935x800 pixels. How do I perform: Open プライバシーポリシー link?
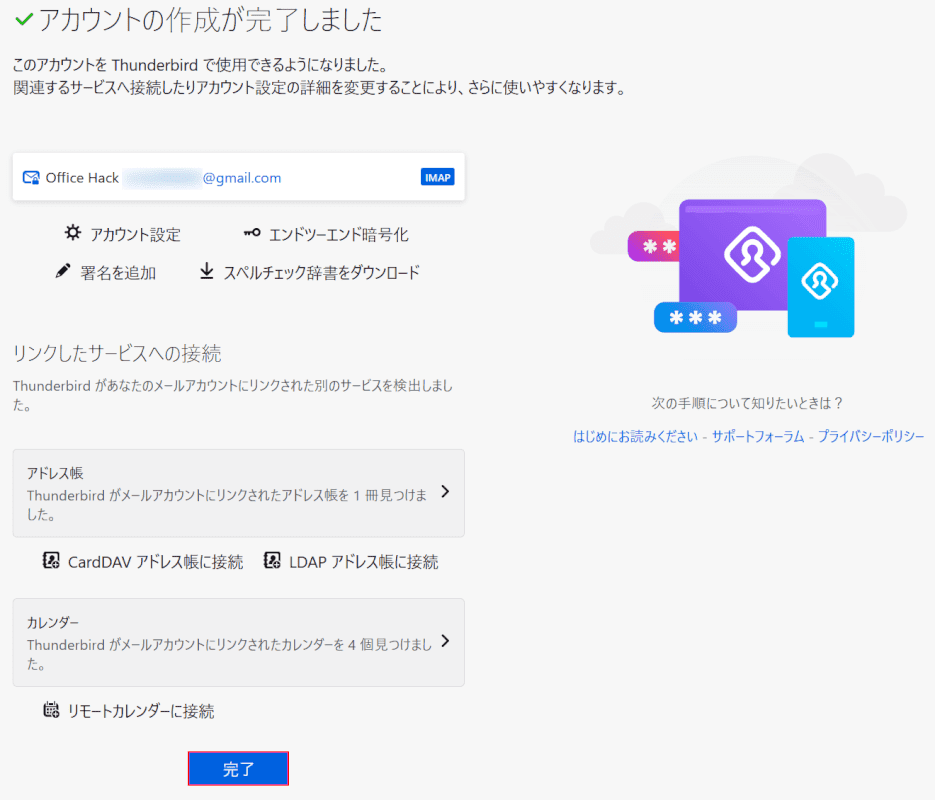[871, 436]
